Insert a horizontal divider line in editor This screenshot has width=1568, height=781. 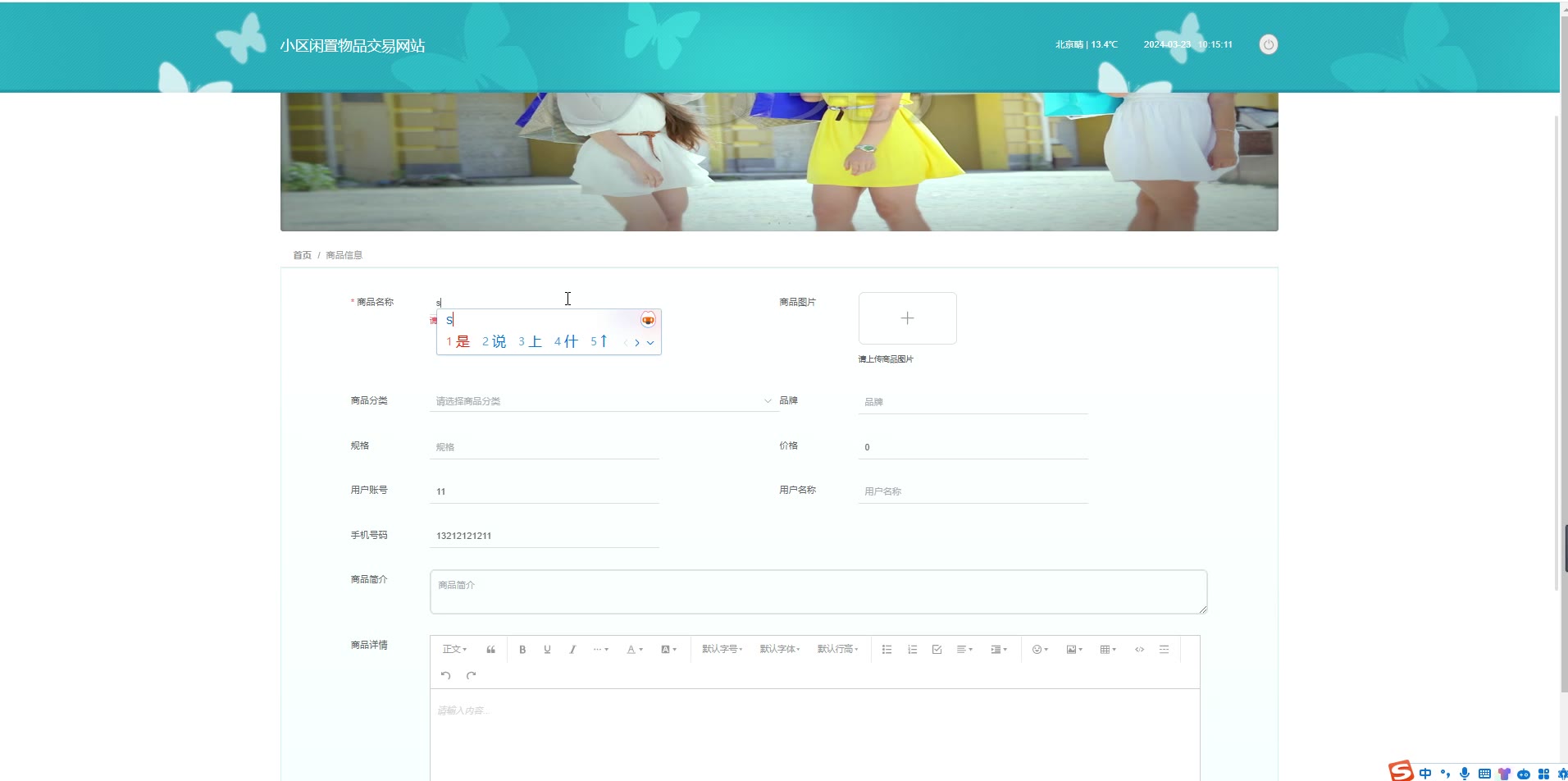pyautogui.click(x=1164, y=650)
